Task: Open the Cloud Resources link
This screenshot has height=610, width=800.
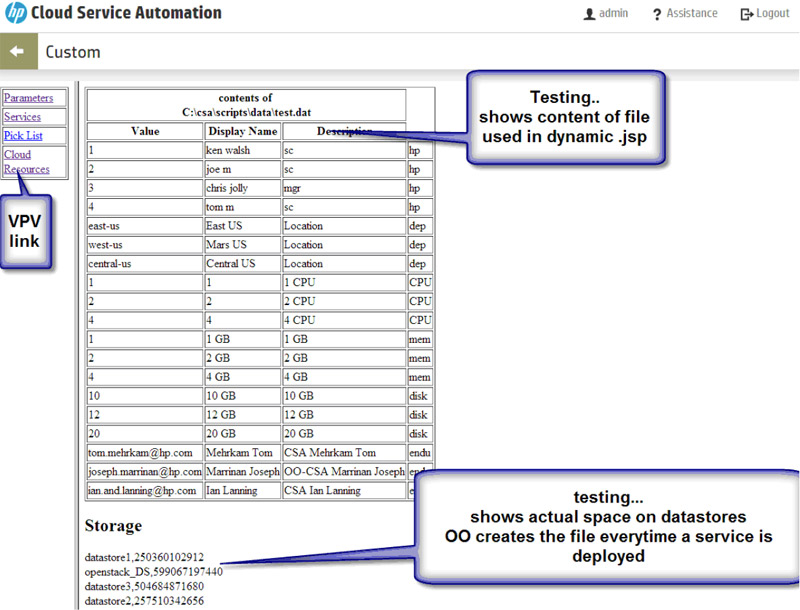Action: [27, 162]
